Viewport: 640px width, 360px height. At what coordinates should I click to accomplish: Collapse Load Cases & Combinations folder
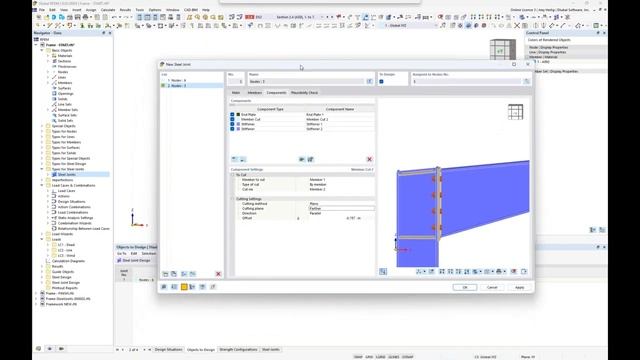(42, 185)
